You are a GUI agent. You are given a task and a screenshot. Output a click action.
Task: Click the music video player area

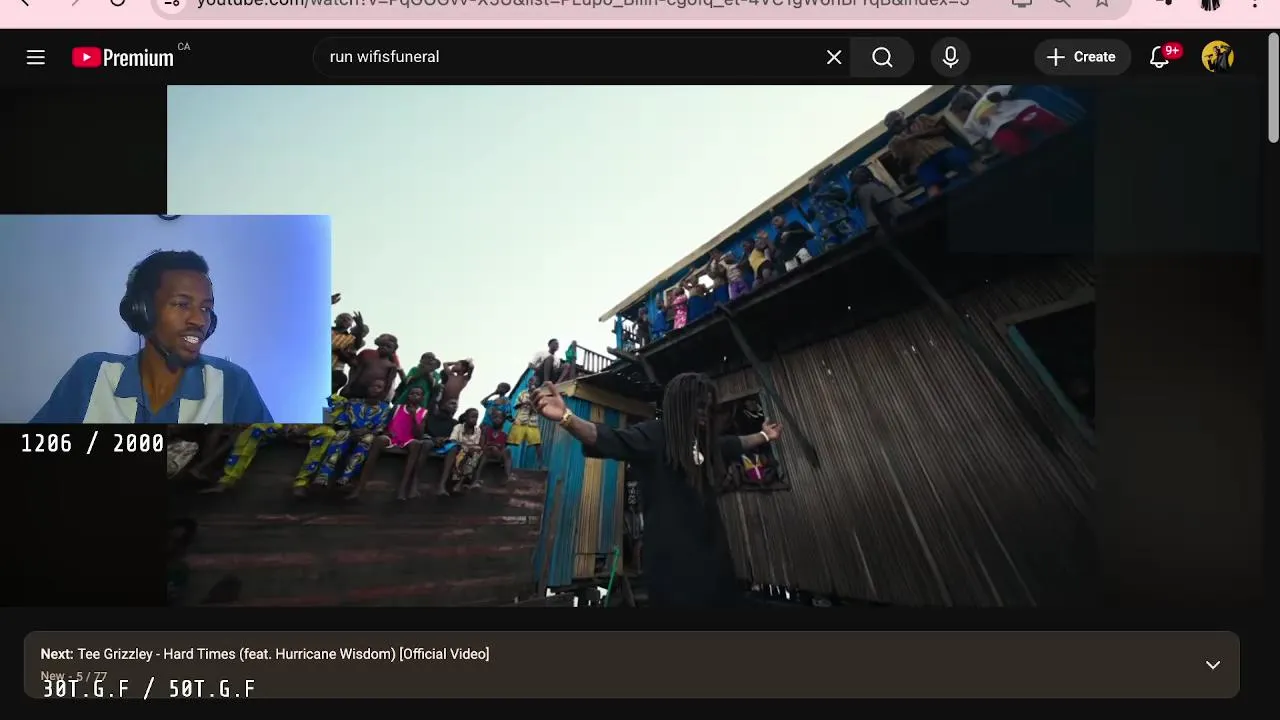tap(630, 345)
